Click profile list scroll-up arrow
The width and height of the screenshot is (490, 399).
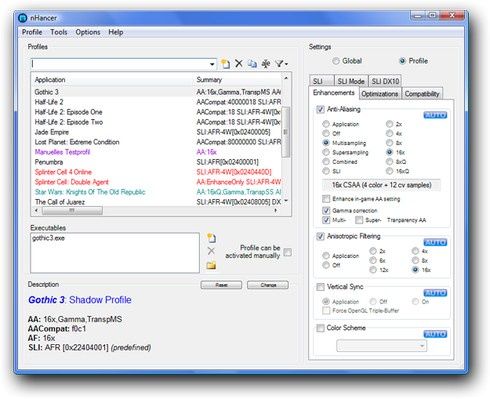pyautogui.click(x=286, y=78)
